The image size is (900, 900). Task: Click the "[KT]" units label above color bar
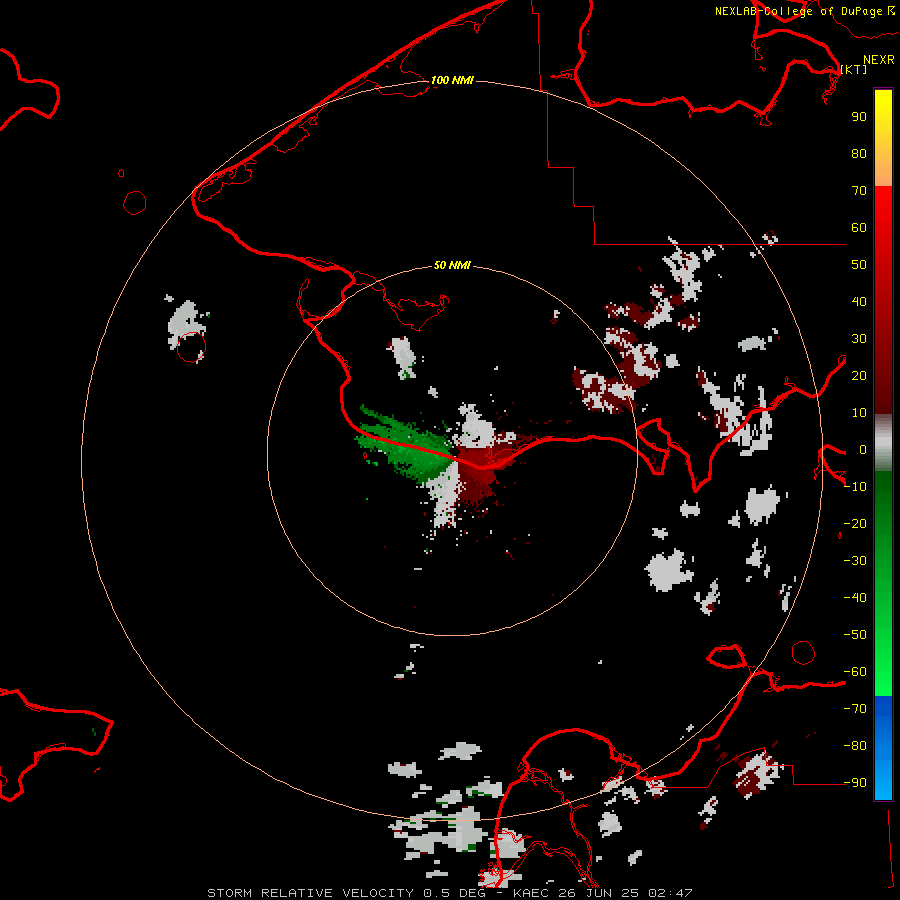click(x=853, y=69)
